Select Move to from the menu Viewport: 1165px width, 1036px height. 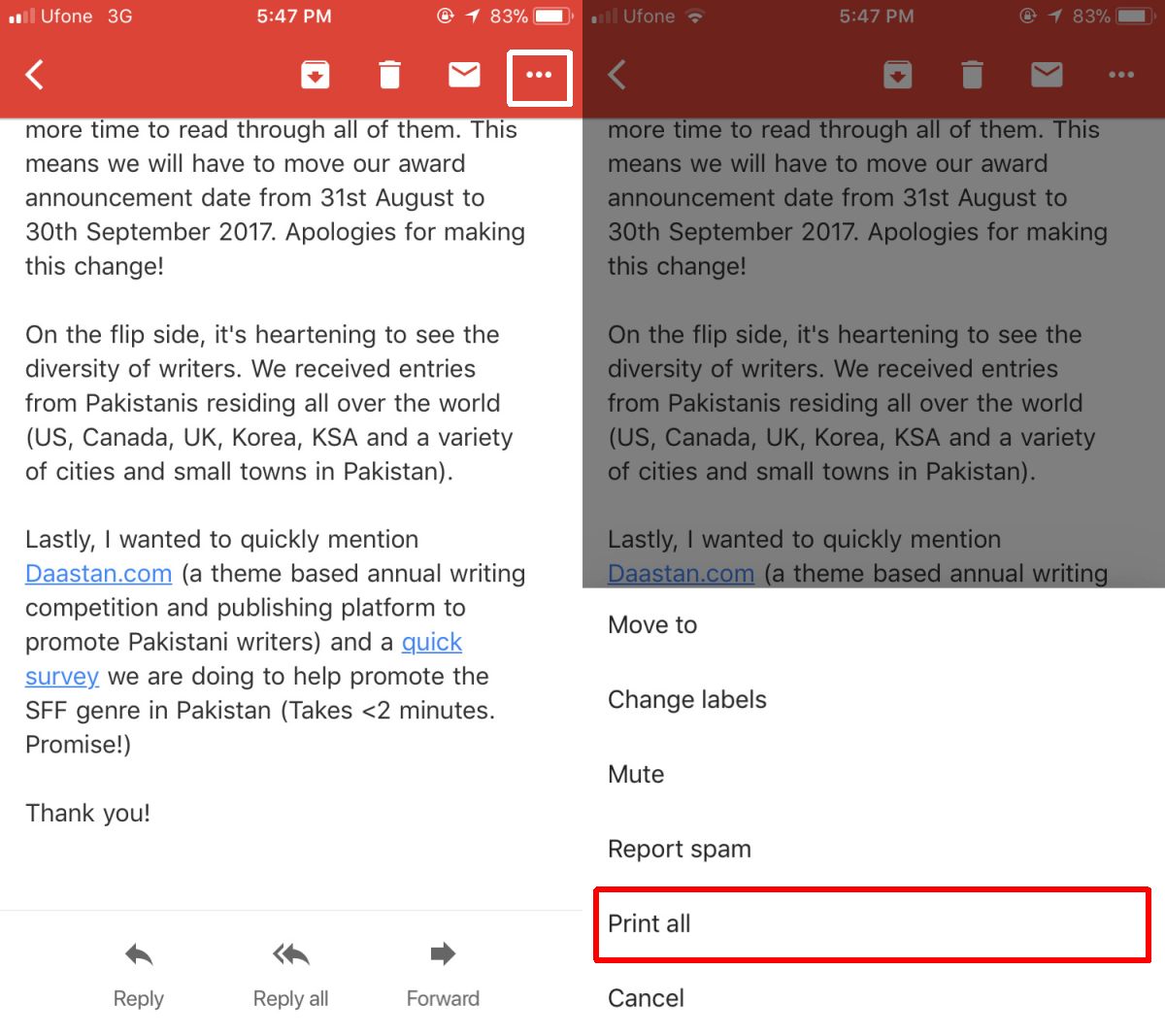click(x=651, y=625)
